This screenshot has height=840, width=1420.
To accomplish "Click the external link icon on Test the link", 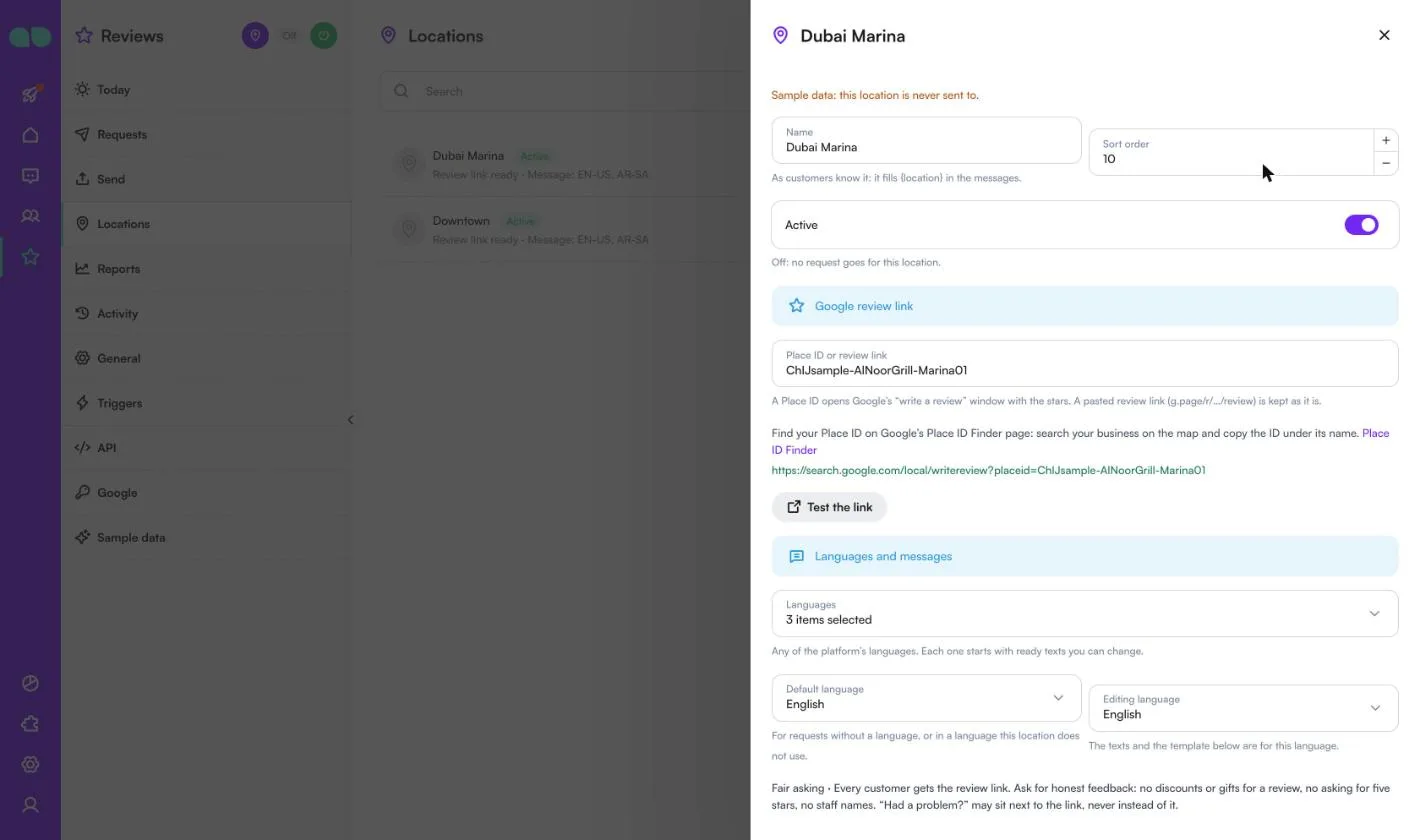I will pos(794,507).
